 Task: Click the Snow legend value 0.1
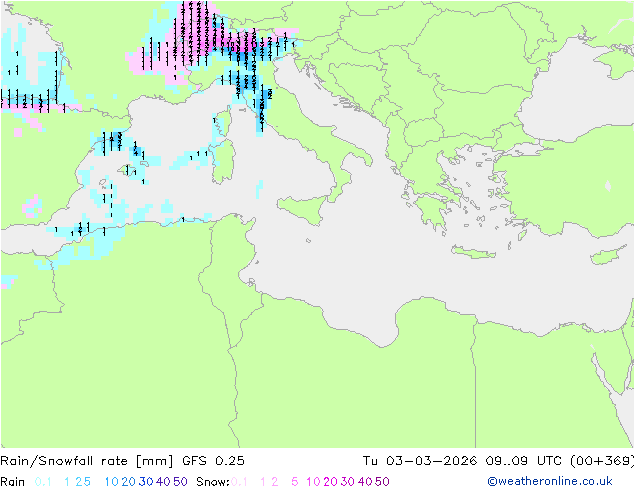(239, 482)
